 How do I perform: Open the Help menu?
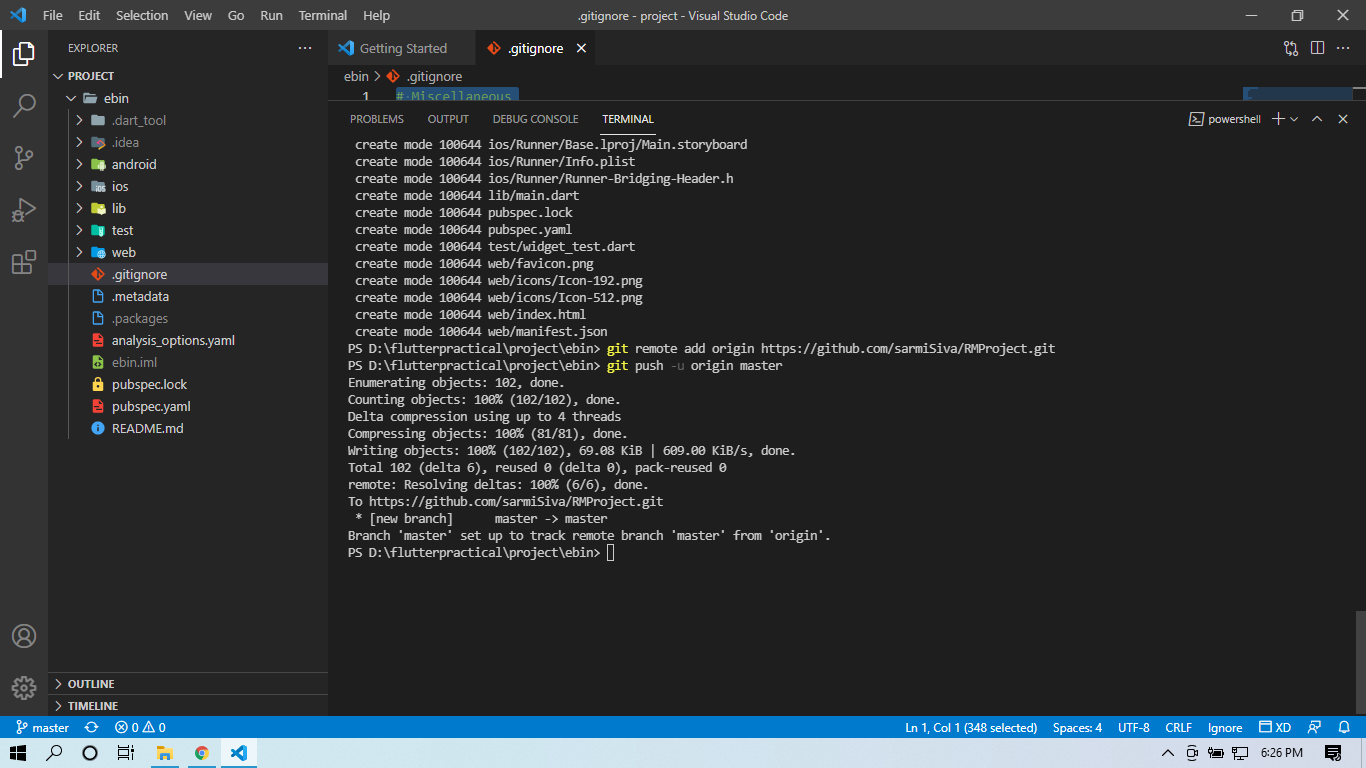coord(377,15)
